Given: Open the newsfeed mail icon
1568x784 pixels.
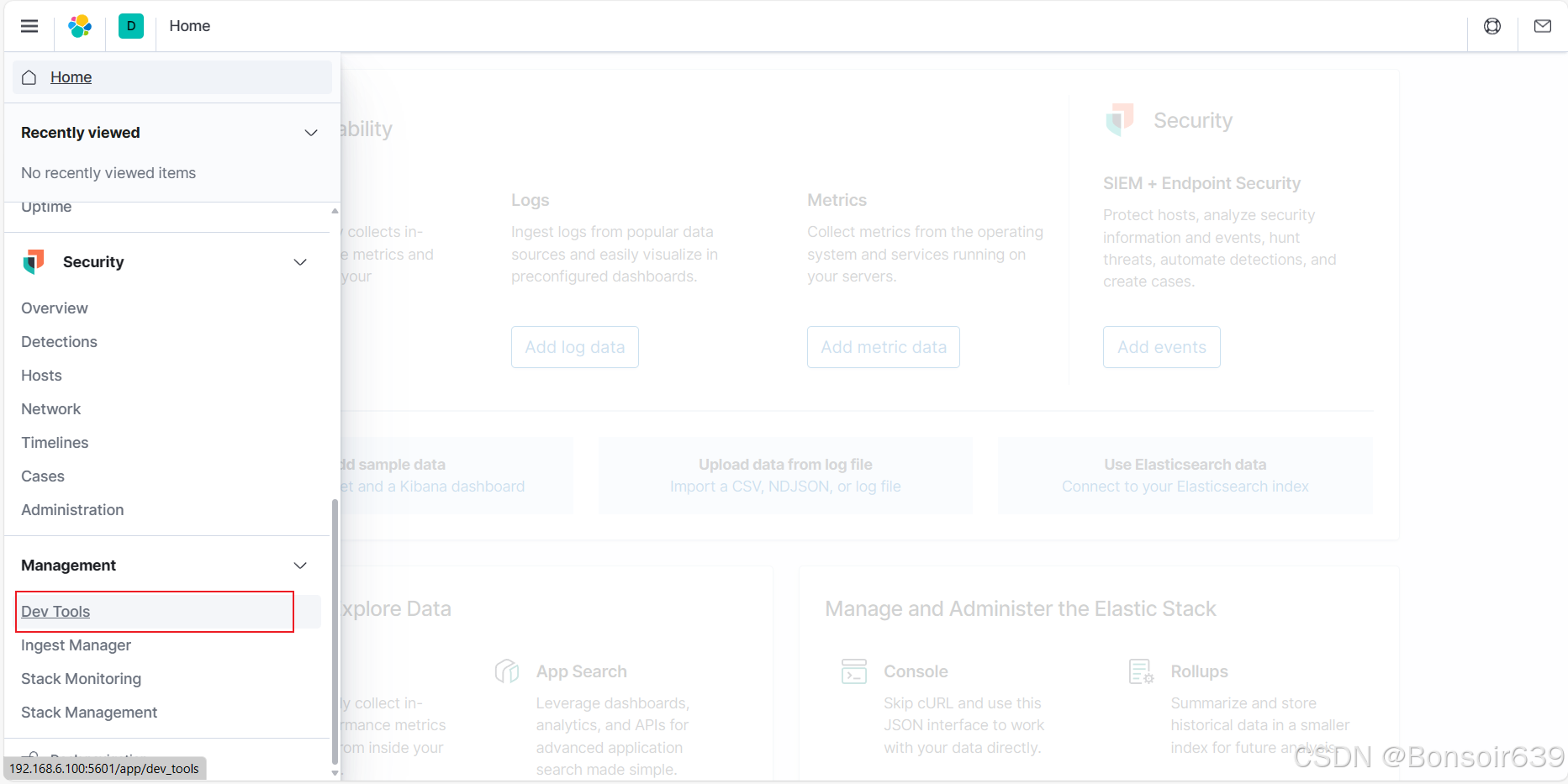Looking at the screenshot, I should pyautogui.click(x=1543, y=26).
